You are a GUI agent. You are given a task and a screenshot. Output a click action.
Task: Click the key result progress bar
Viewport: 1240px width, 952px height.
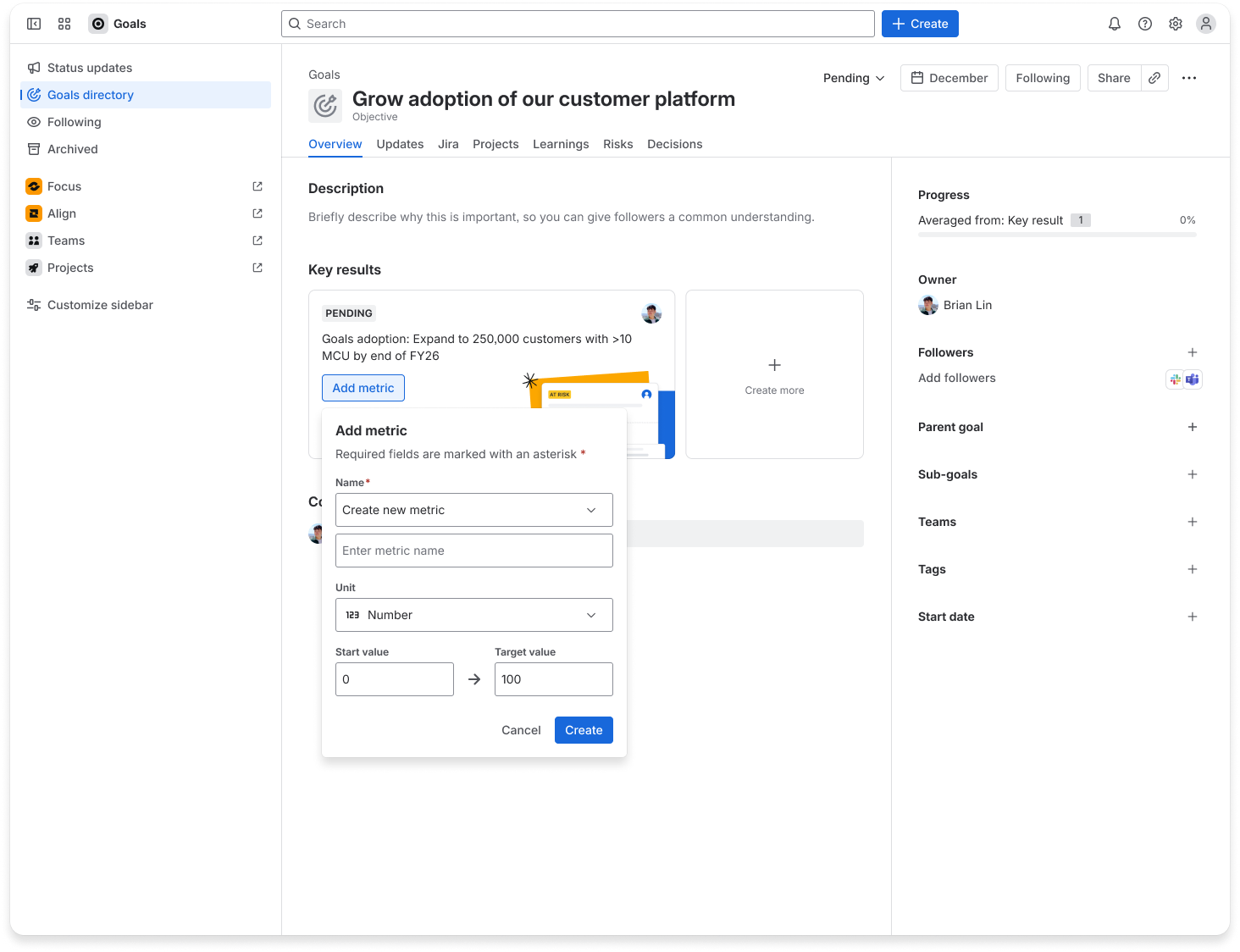[x=1057, y=235]
